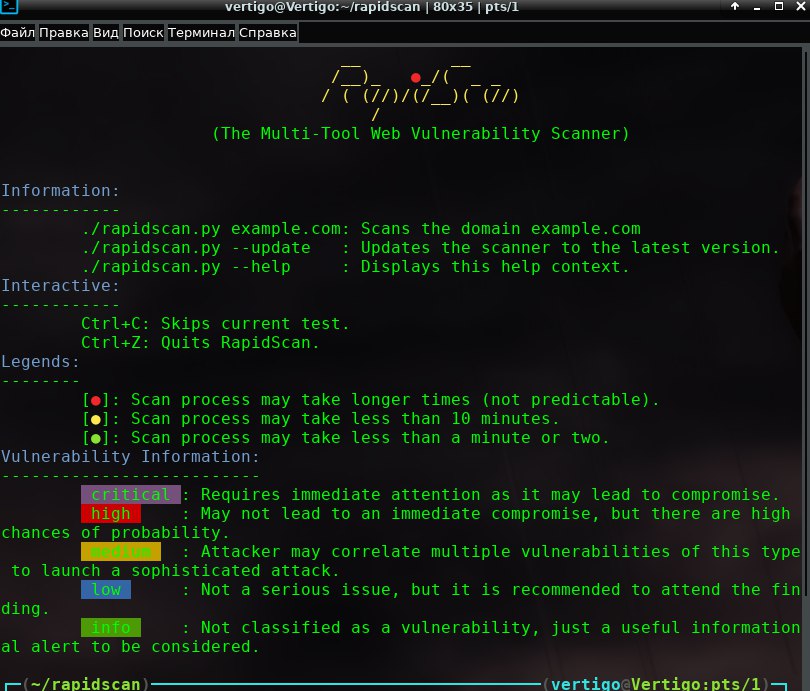Maximize the terminal window
This screenshot has height=691, width=810.
[778, 6]
